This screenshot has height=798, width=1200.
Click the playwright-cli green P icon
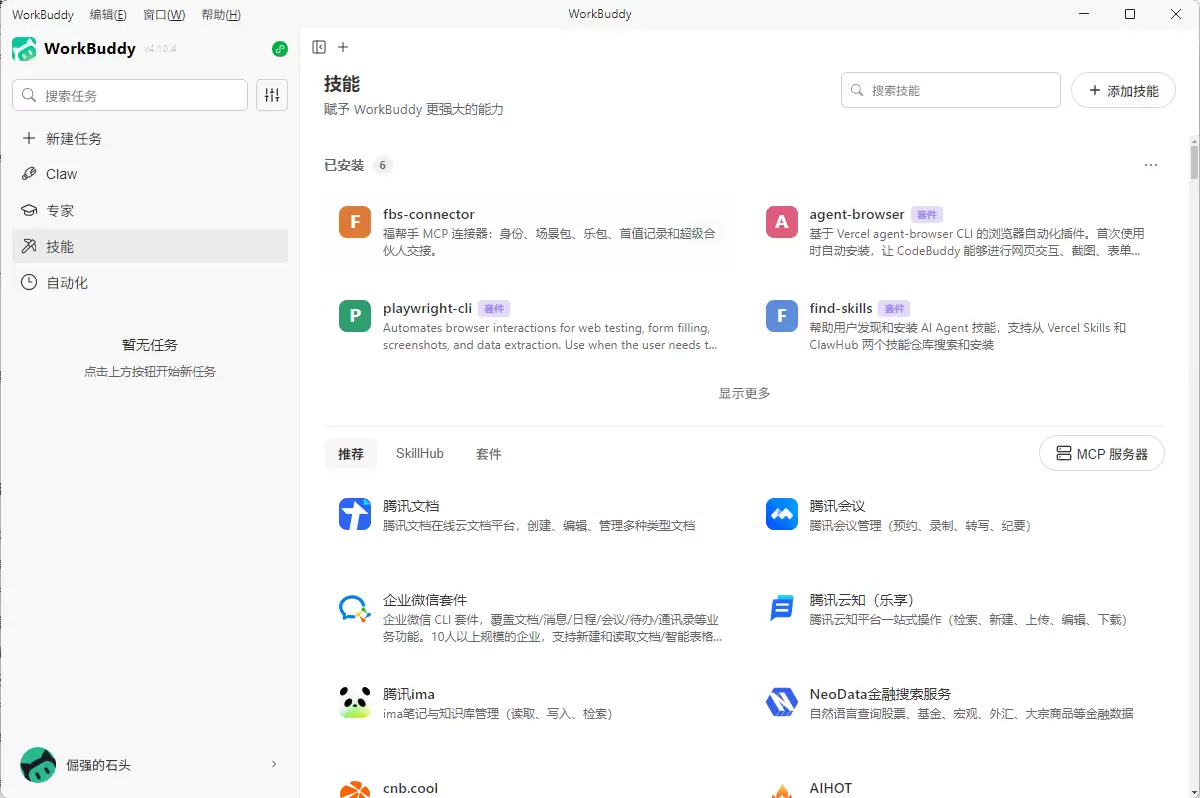(x=355, y=316)
